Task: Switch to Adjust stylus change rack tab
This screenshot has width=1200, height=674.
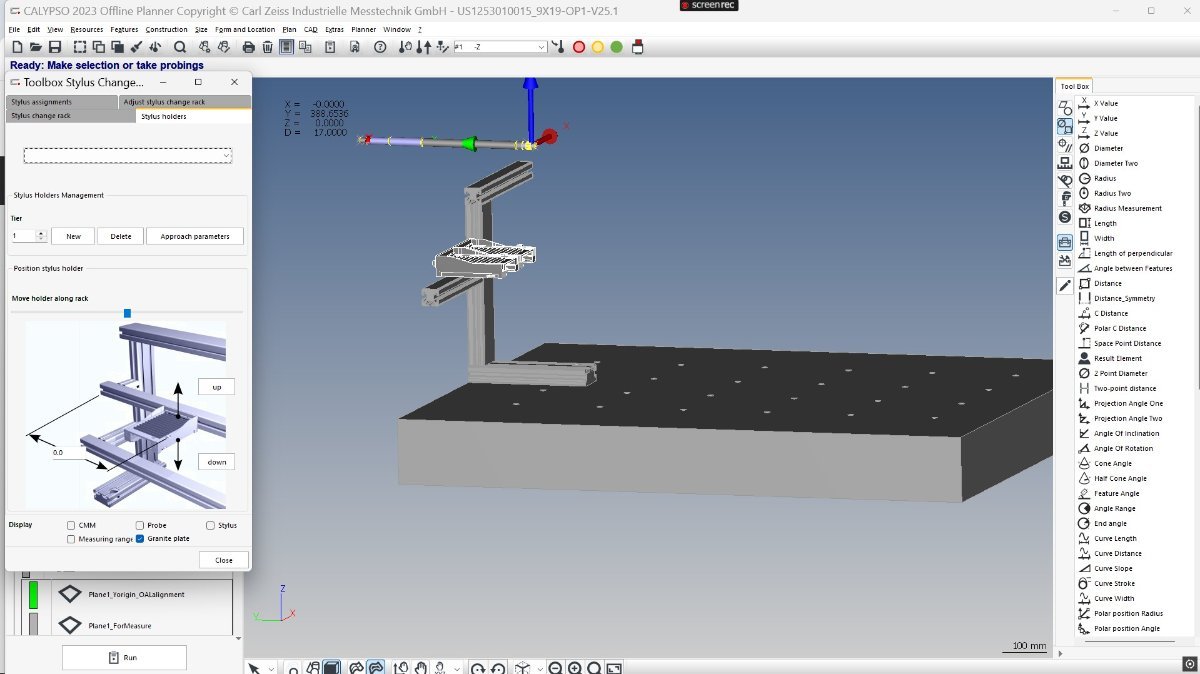Action: [185, 102]
